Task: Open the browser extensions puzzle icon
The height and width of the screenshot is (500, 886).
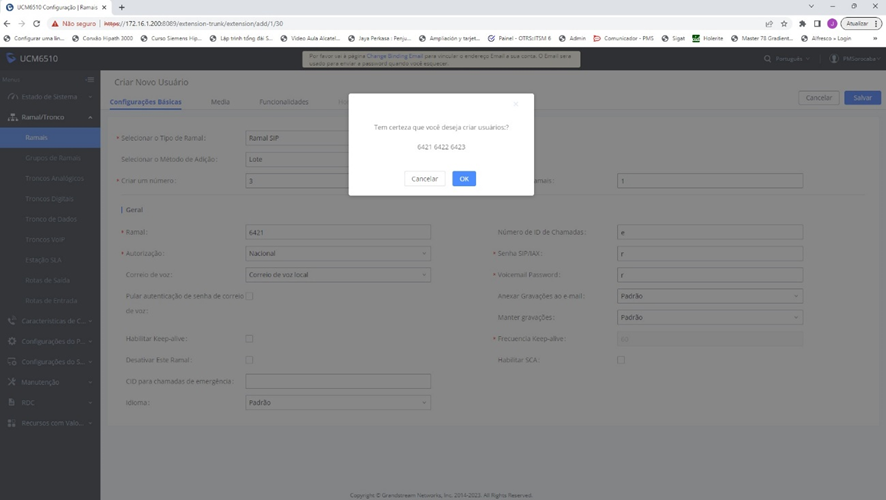Action: (x=801, y=23)
